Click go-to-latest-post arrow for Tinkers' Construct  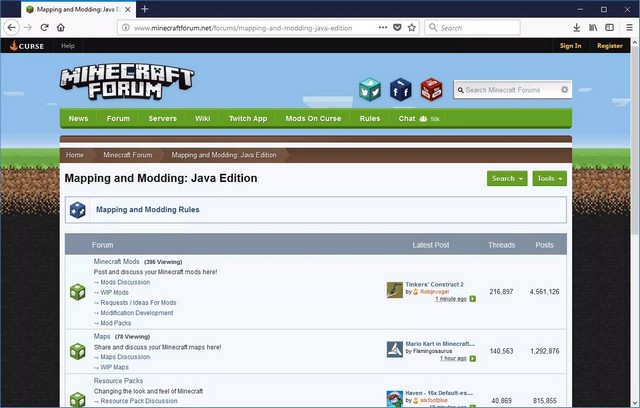pyautogui.click(x=473, y=299)
